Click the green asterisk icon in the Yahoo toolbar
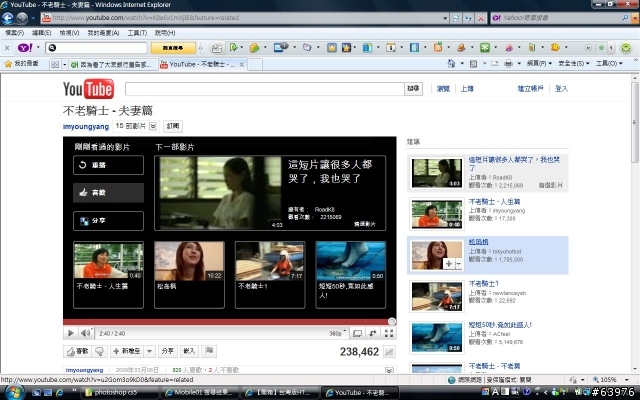The width and height of the screenshot is (640, 400). [484, 47]
